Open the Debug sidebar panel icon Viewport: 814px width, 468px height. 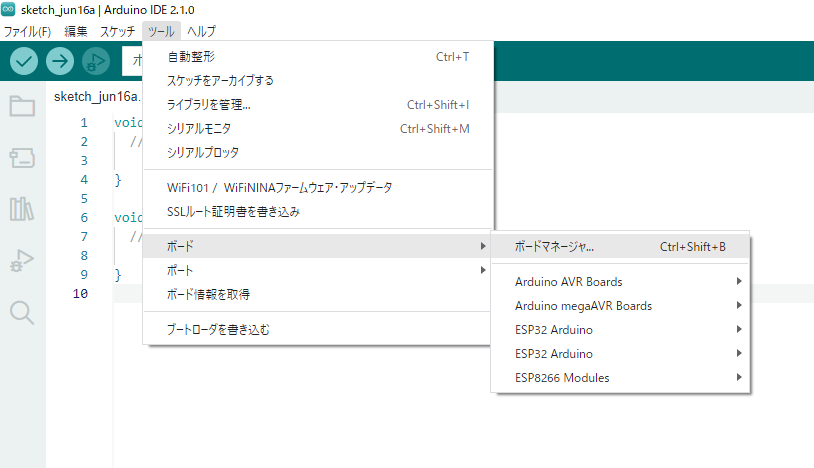tap(22, 260)
